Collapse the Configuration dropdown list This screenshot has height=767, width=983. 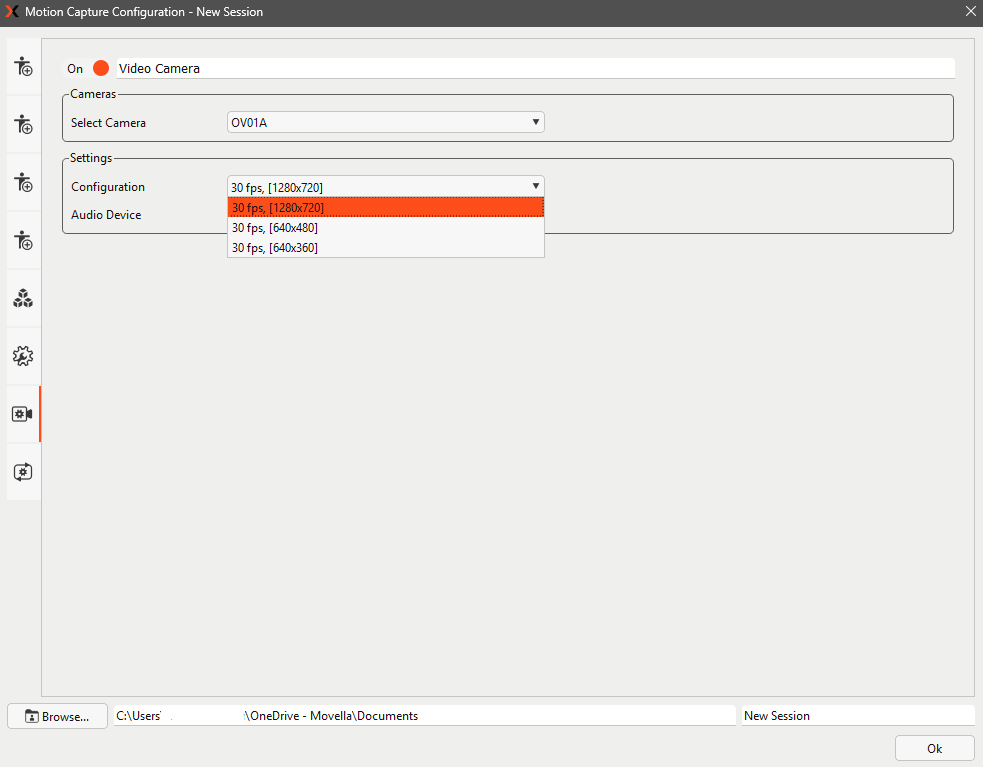click(x=386, y=186)
